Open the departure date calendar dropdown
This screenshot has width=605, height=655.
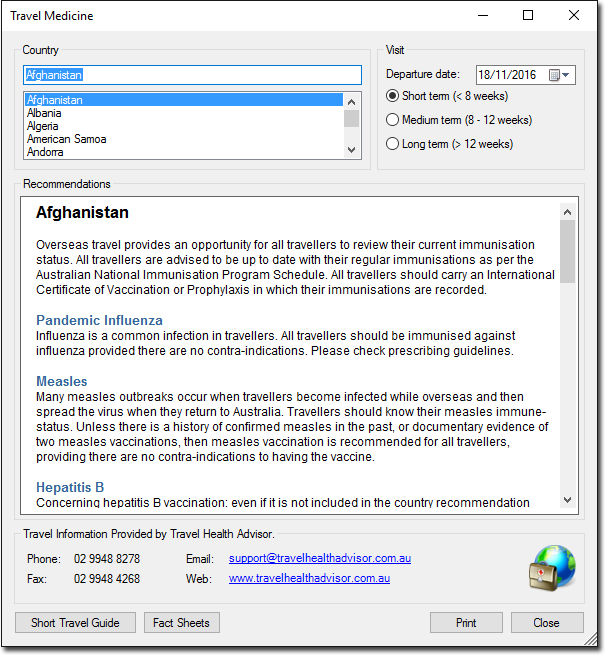pyautogui.click(x=559, y=75)
